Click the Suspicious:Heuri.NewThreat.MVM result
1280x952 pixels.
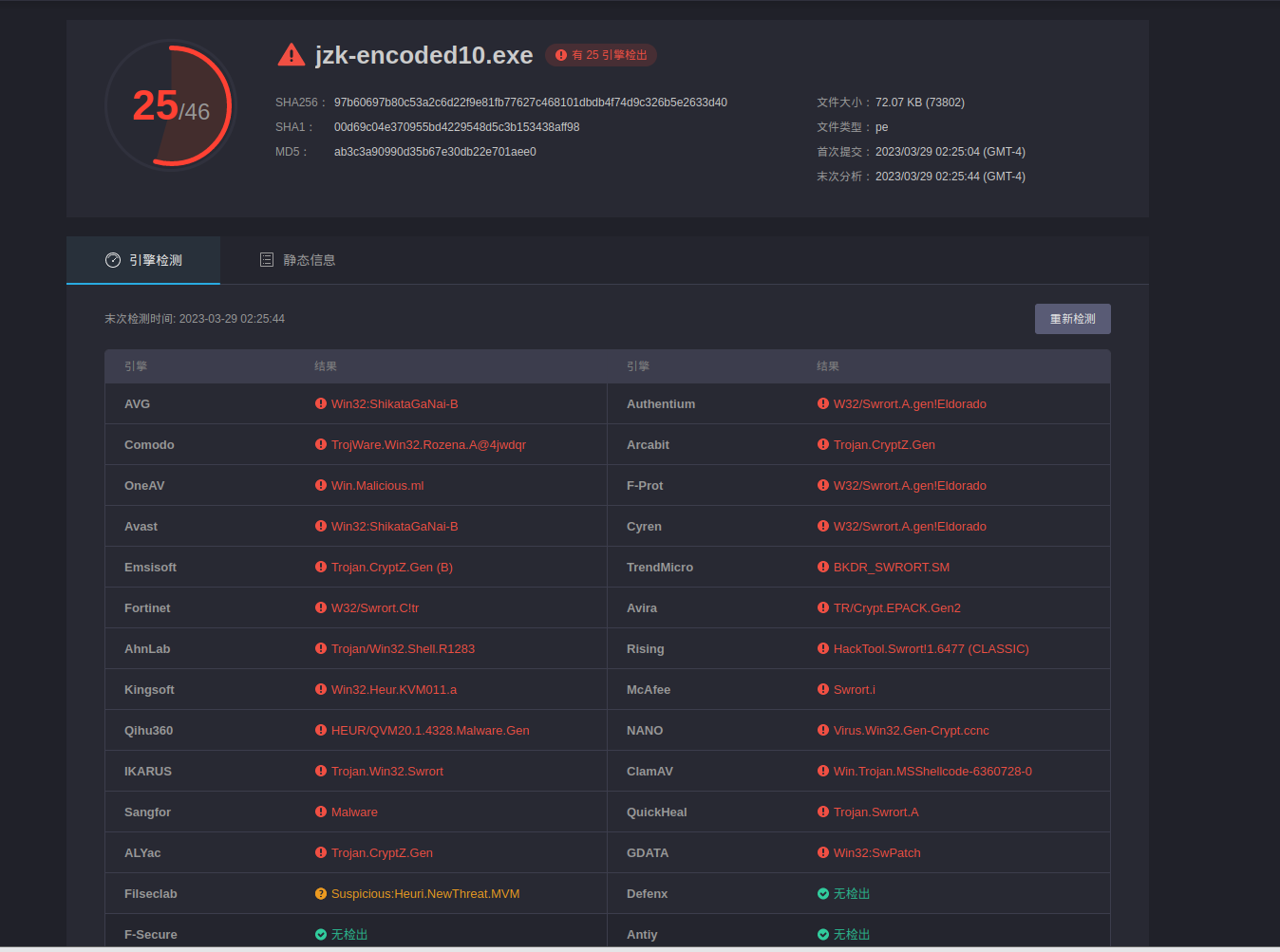425,893
